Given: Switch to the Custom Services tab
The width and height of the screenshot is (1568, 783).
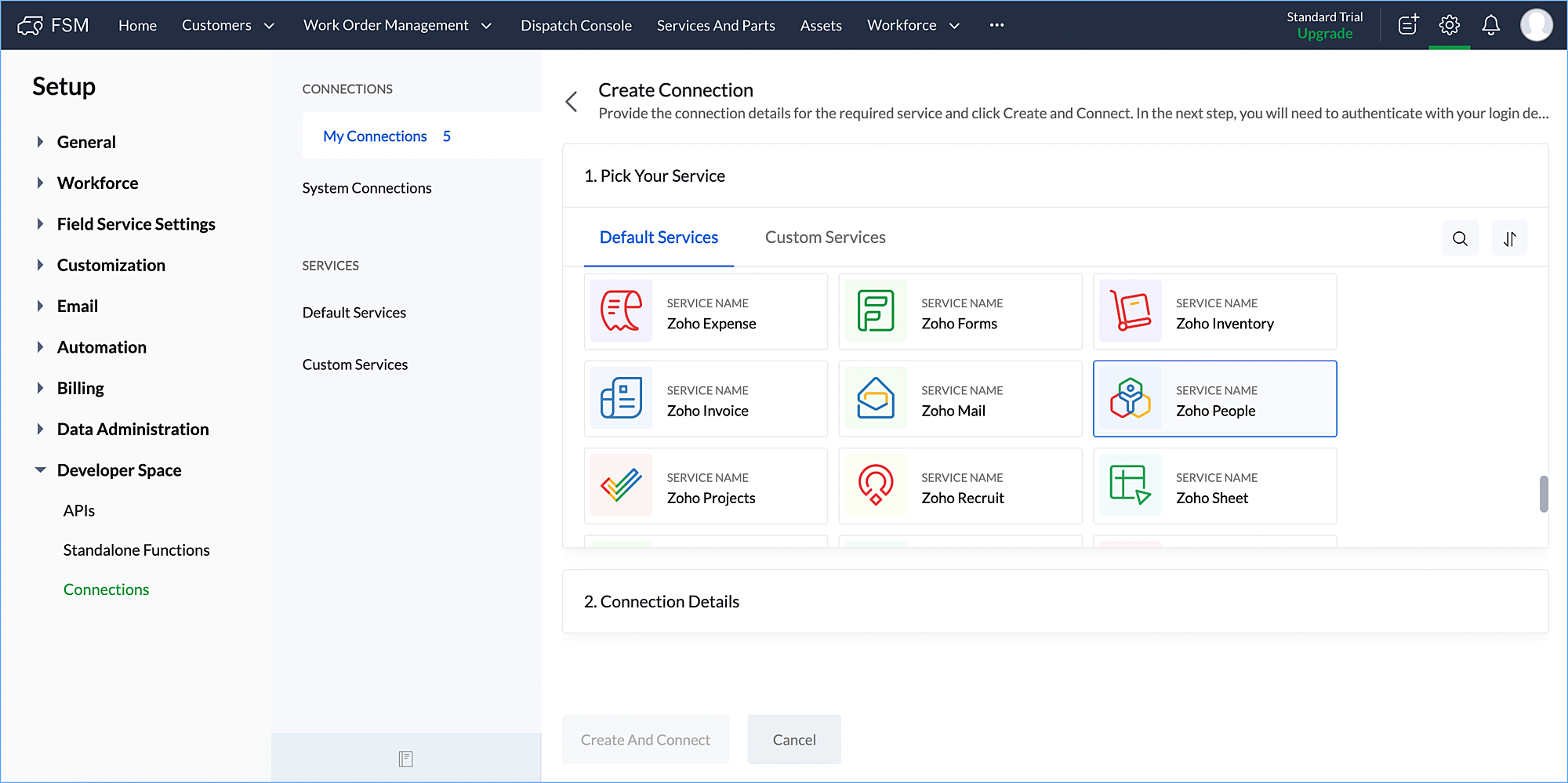Looking at the screenshot, I should 825,237.
